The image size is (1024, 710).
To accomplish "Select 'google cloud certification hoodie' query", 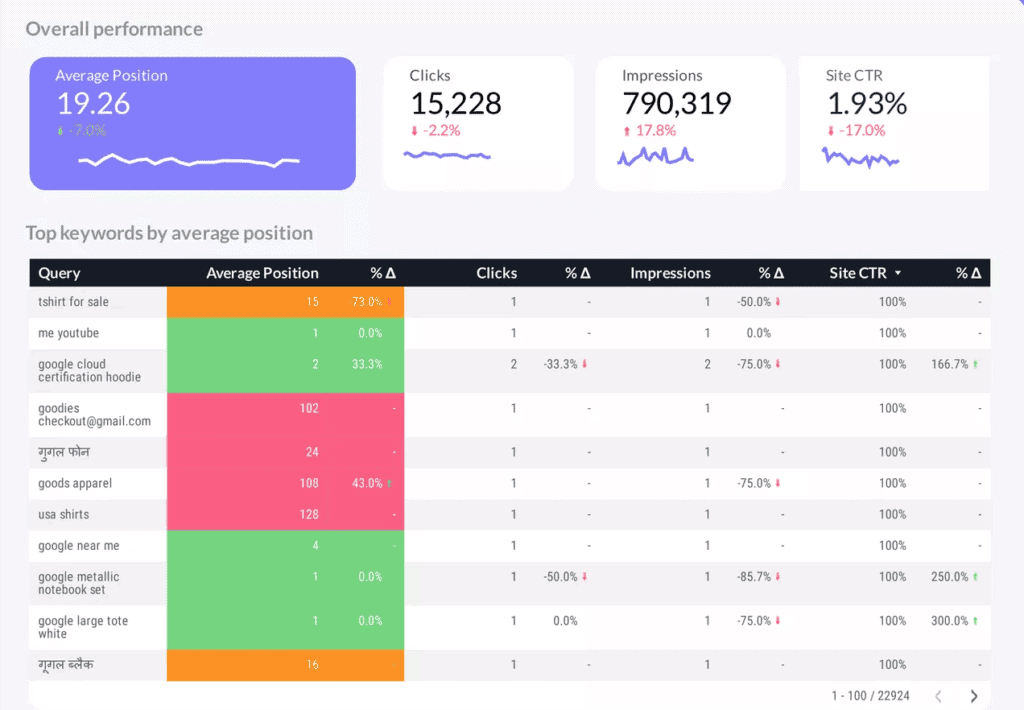I will (x=89, y=370).
